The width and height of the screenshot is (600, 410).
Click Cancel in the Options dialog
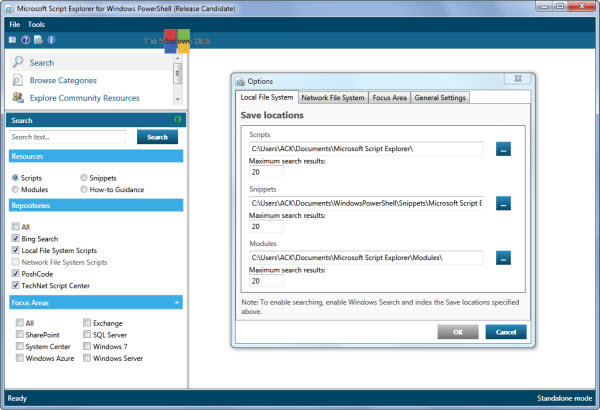tap(506, 332)
